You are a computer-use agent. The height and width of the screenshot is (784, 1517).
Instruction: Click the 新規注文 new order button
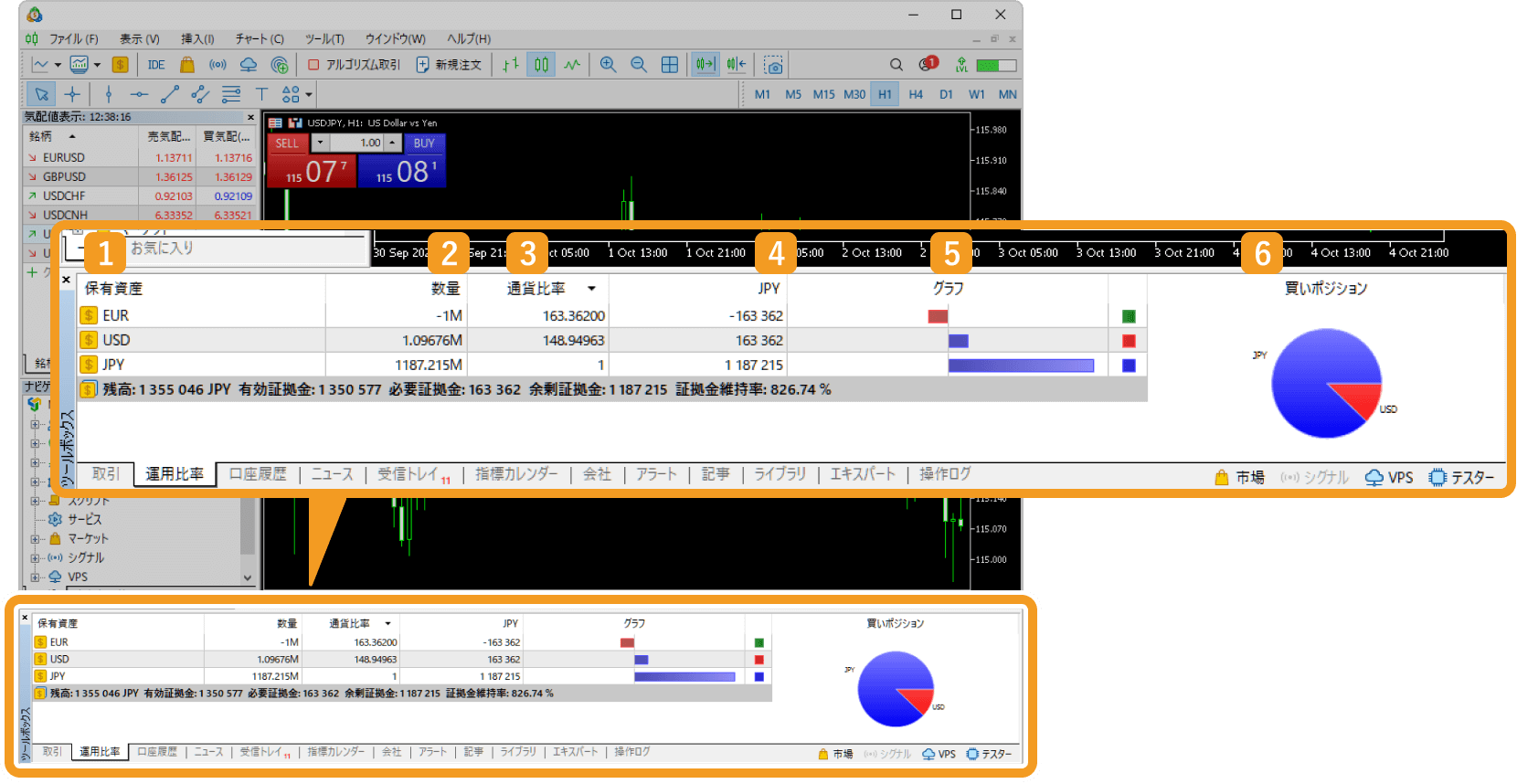coord(449,65)
